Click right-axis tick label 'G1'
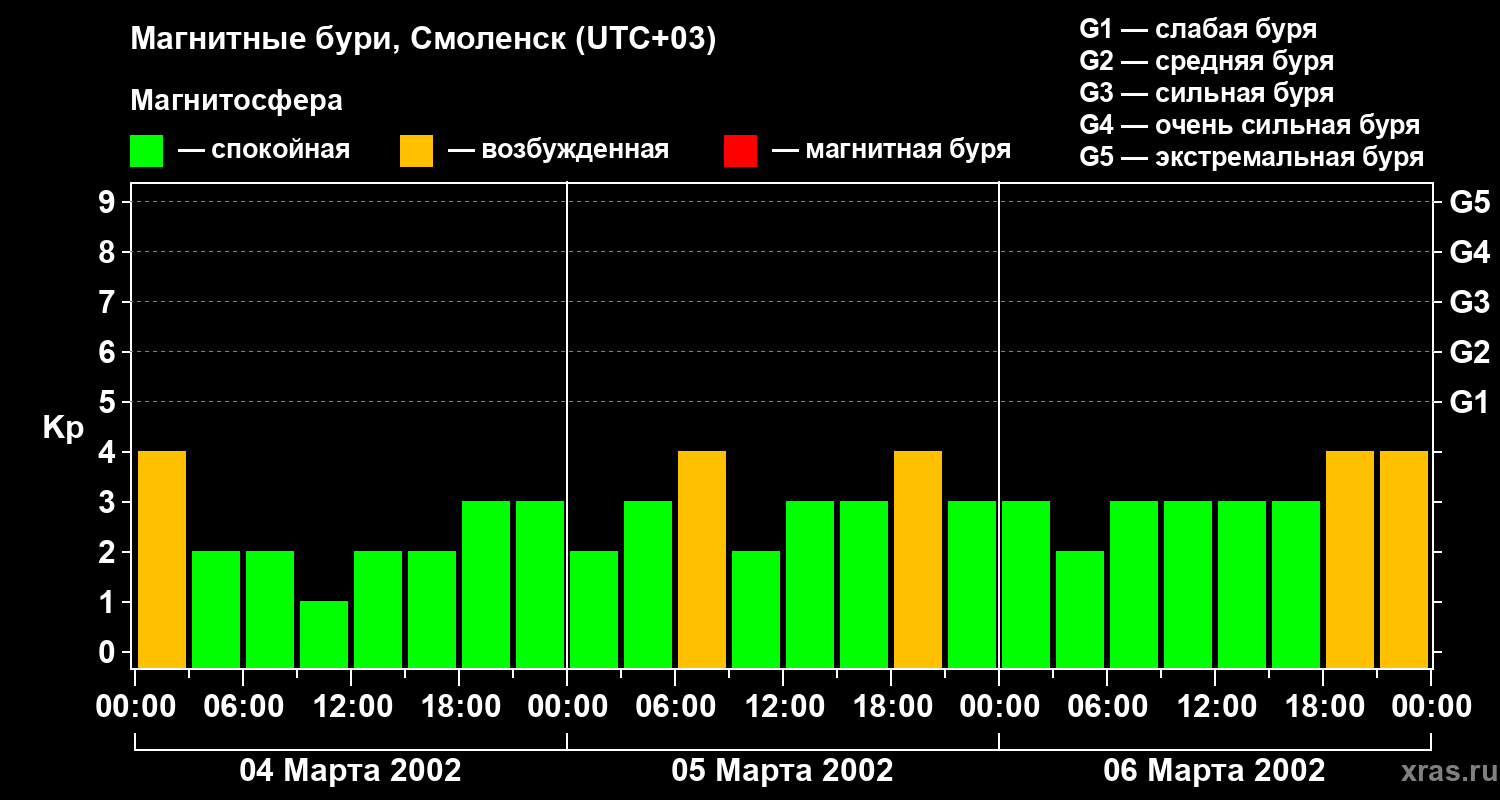This screenshot has height=800, width=1500. pyautogui.click(x=1469, y=402)
